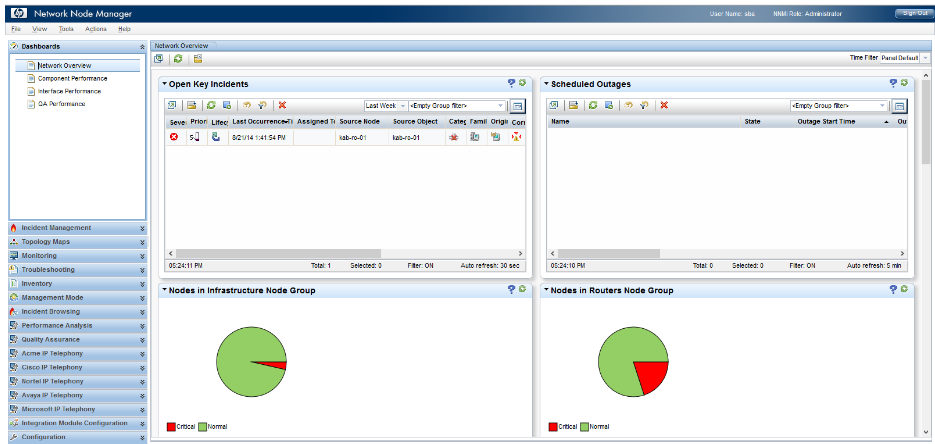Open the Empty Group filter dropdown in Scheduled Outages
Image resolution: width=935 pixels, height=444 pixels.
pos(883,105)
